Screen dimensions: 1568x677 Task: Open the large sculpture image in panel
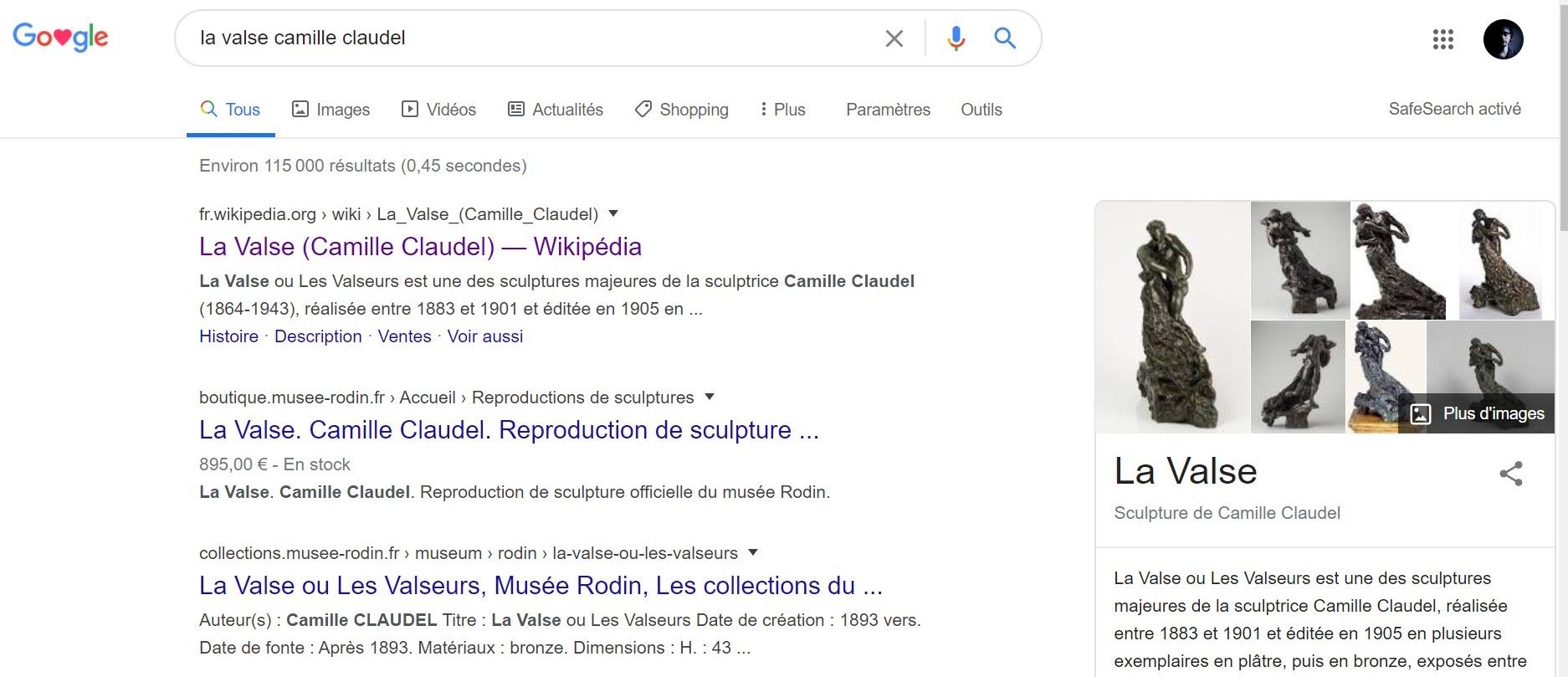coord(1172,317)
